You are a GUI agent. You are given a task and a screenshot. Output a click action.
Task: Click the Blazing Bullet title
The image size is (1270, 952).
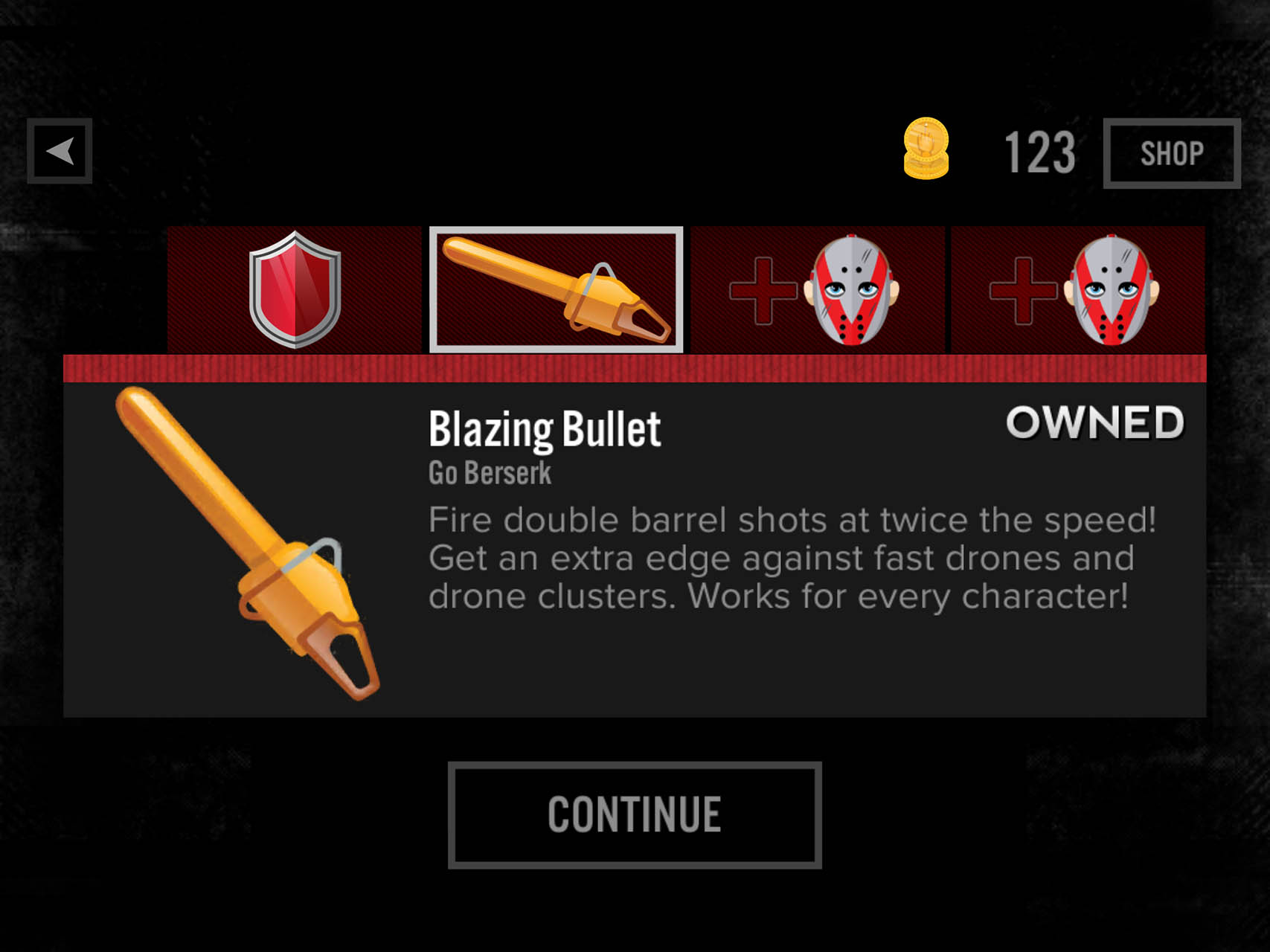[x=545, y=430]
